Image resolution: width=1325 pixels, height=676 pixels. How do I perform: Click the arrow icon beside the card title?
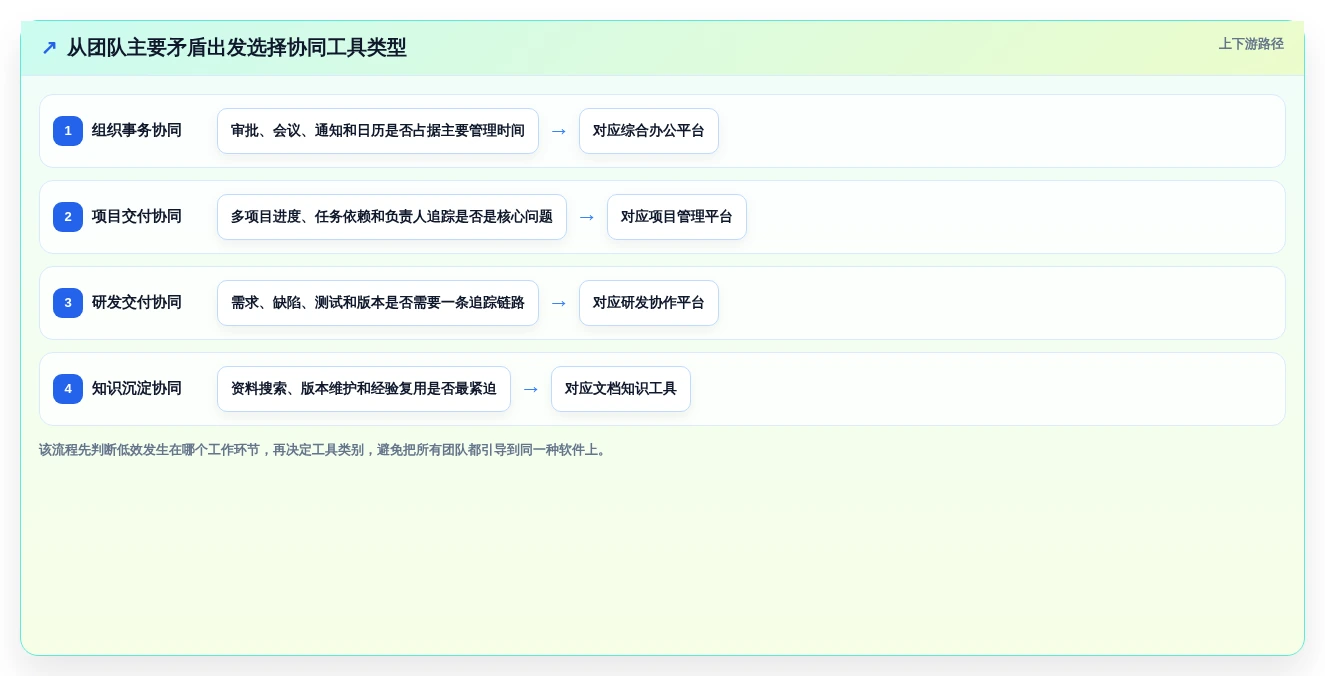[49, 48]
